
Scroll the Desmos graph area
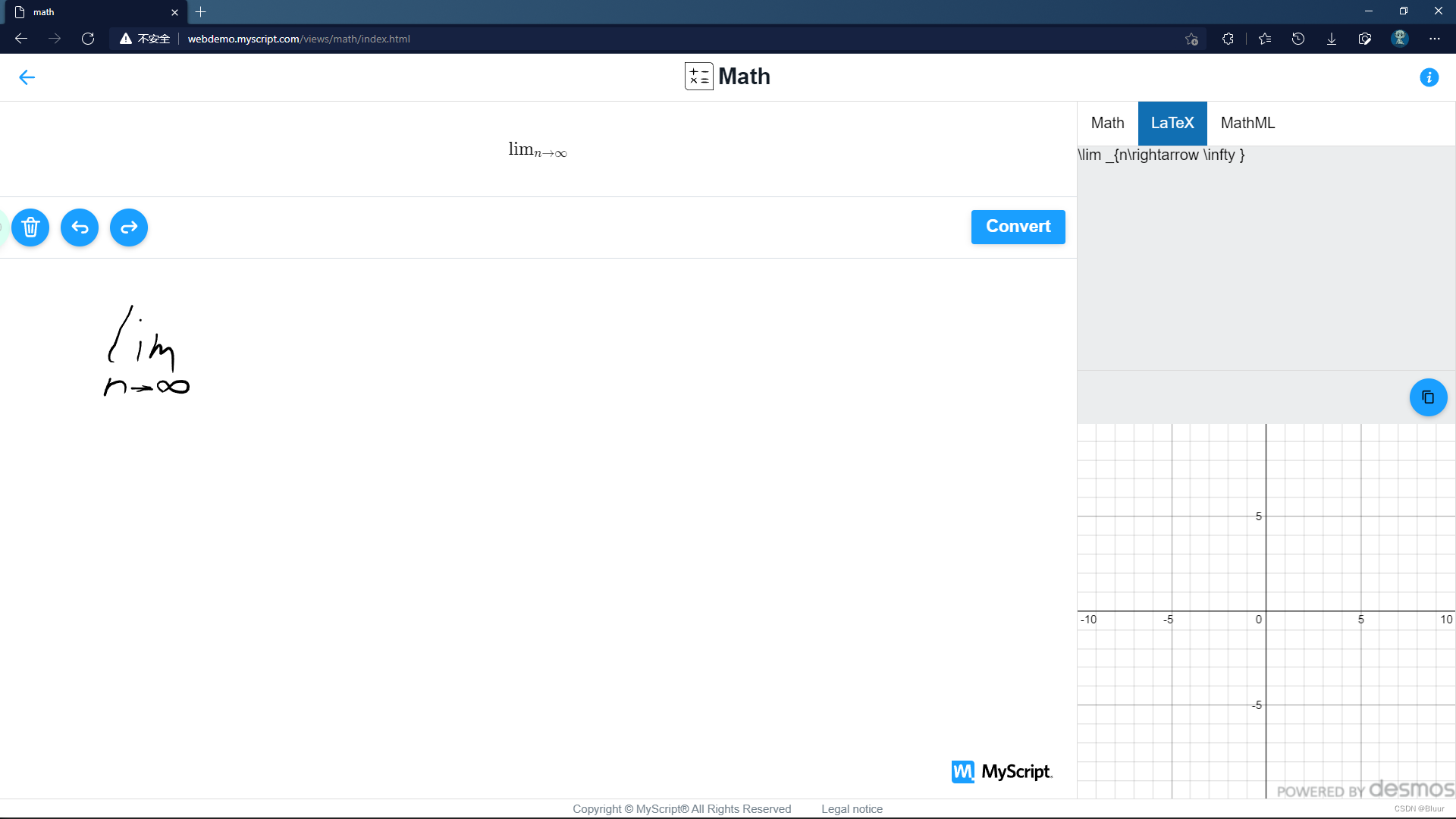pyautogui.click(x=1266, y=610)
